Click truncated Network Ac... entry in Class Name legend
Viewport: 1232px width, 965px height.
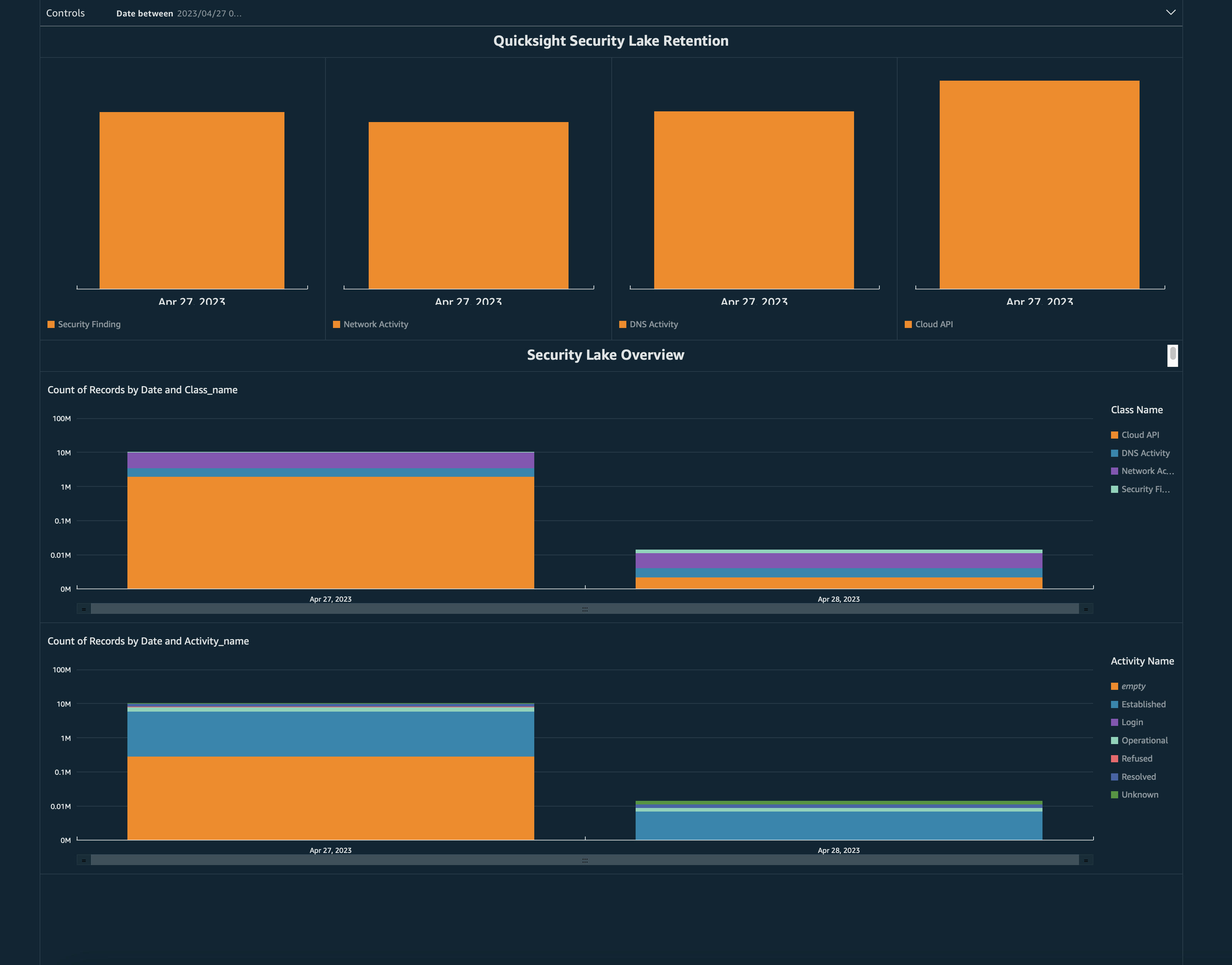1142,471
